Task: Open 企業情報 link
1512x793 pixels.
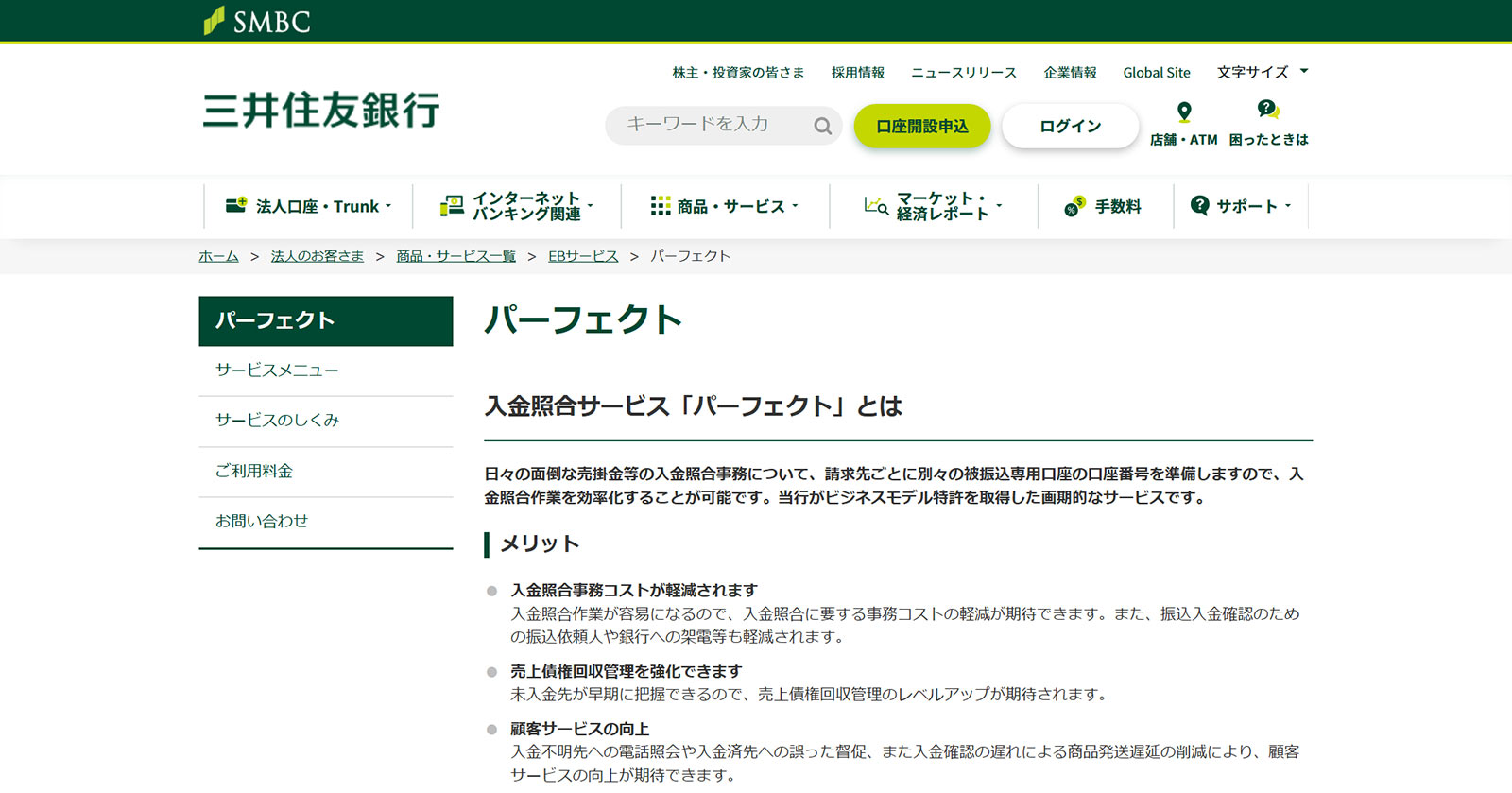Action: [1071, 73]
